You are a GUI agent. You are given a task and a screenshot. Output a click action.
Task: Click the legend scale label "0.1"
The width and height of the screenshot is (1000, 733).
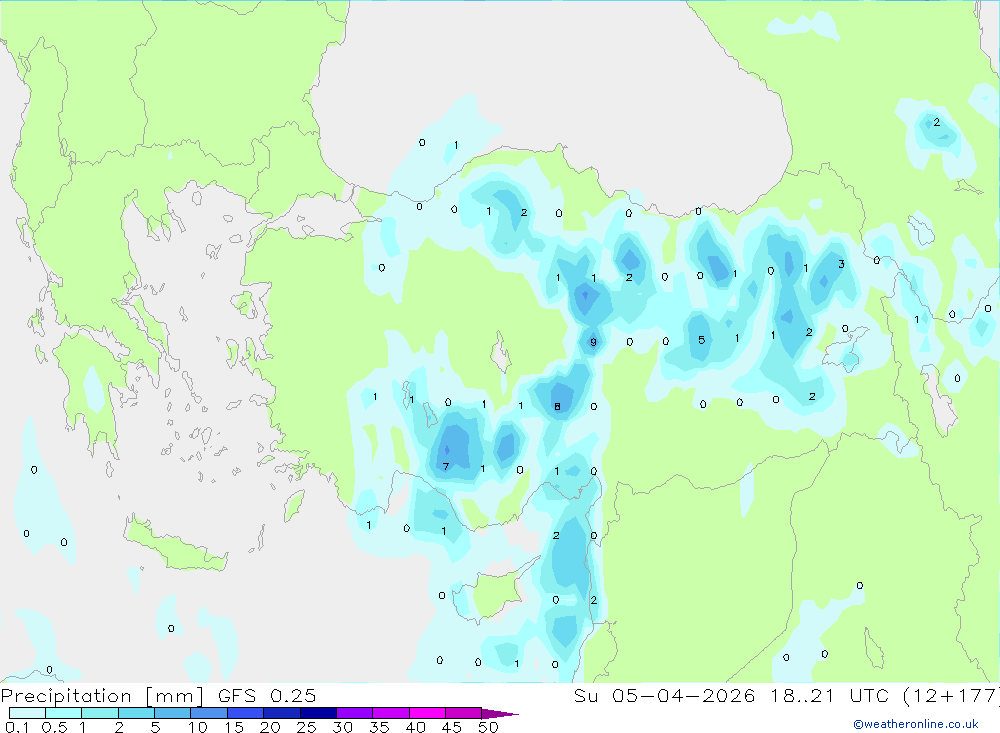(x=17, y=727)
